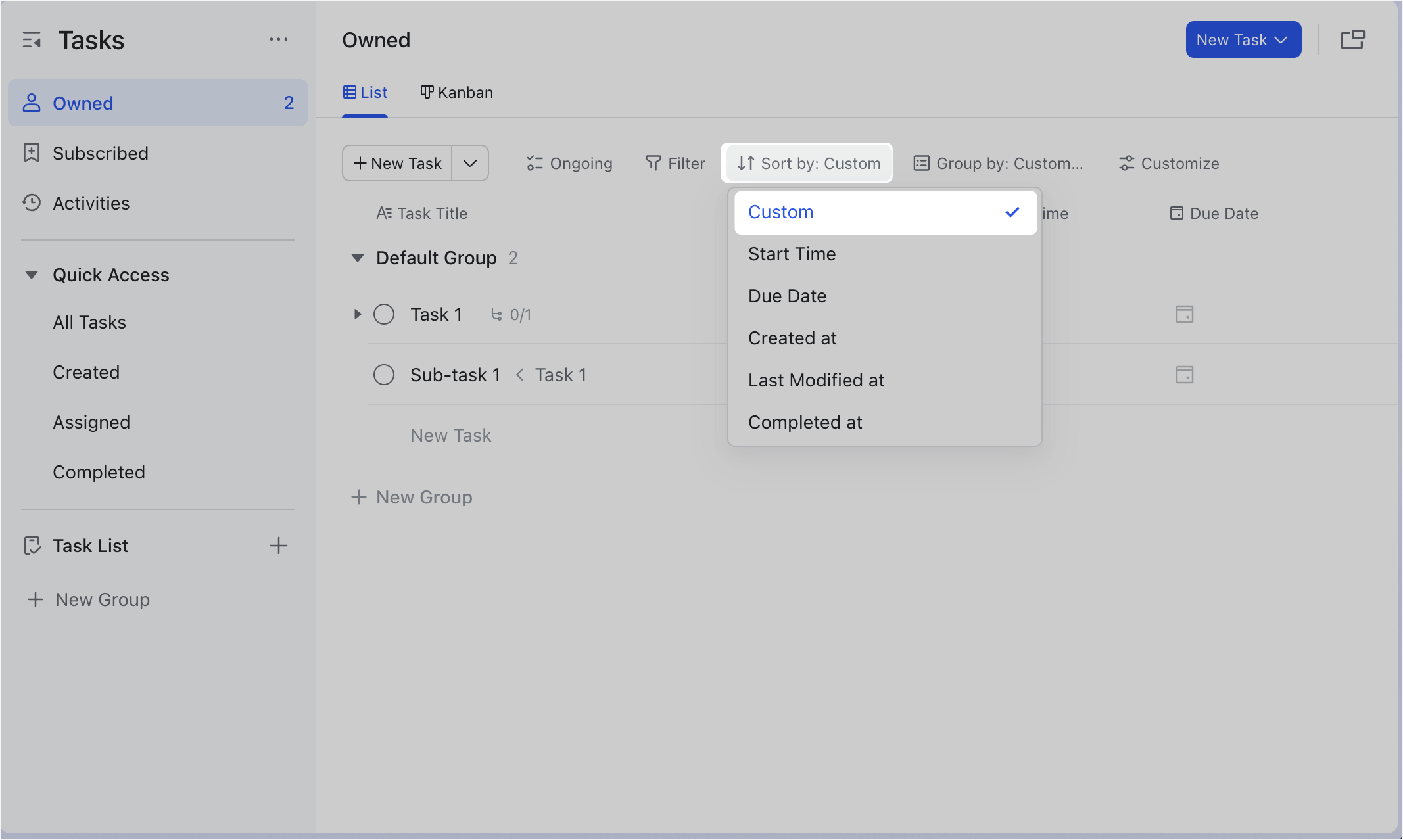
Task: Open the Tasks more options ellipsis
Action: [279, 40]
